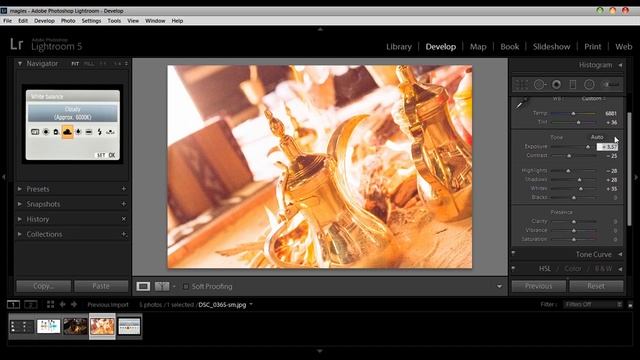Image resolution: width=640 pixels, height=360 pixels.
Task: Switch to the Slideshow module
Action: coord(551,47)
